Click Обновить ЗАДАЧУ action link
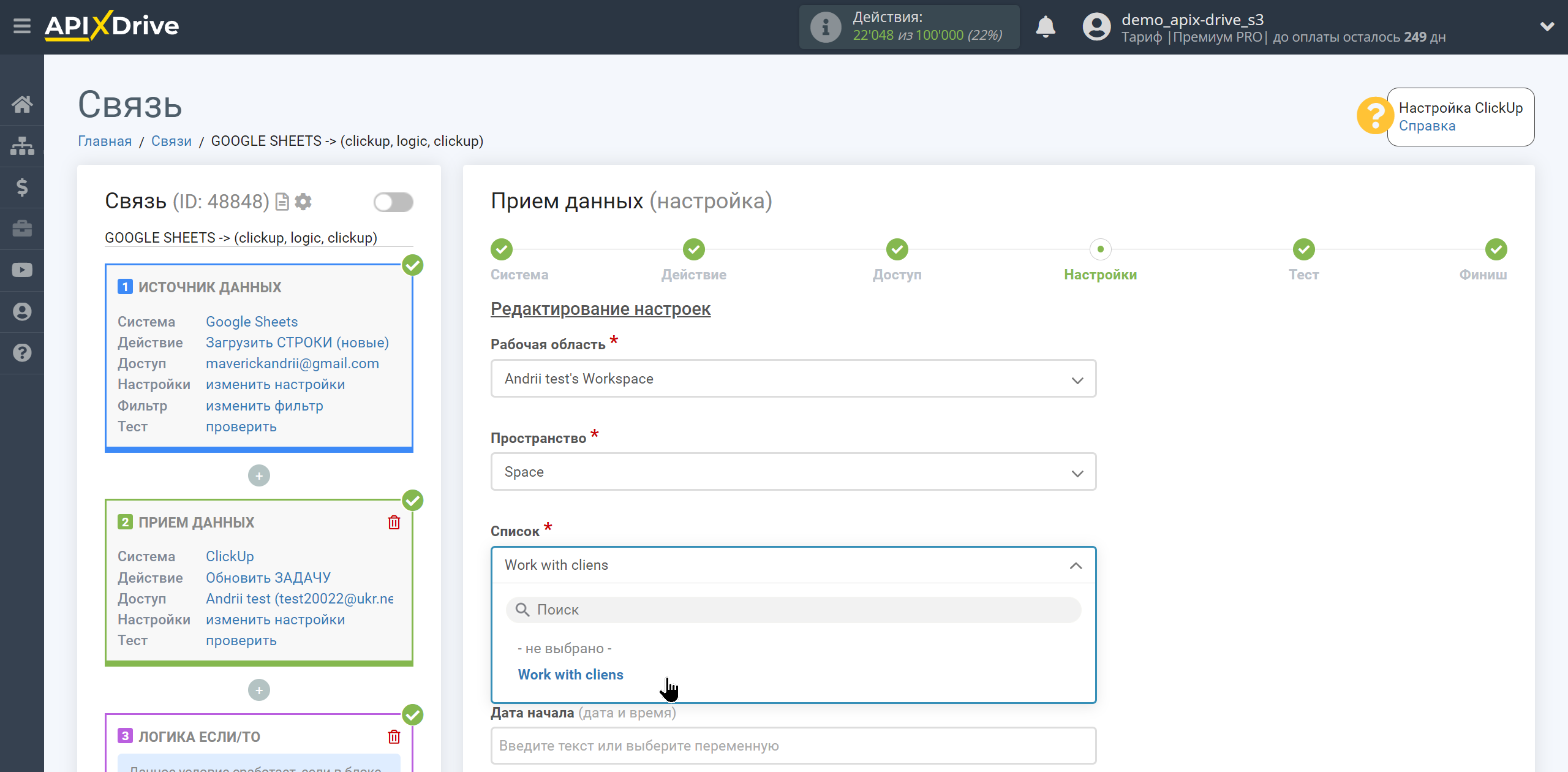 [268, 578]
